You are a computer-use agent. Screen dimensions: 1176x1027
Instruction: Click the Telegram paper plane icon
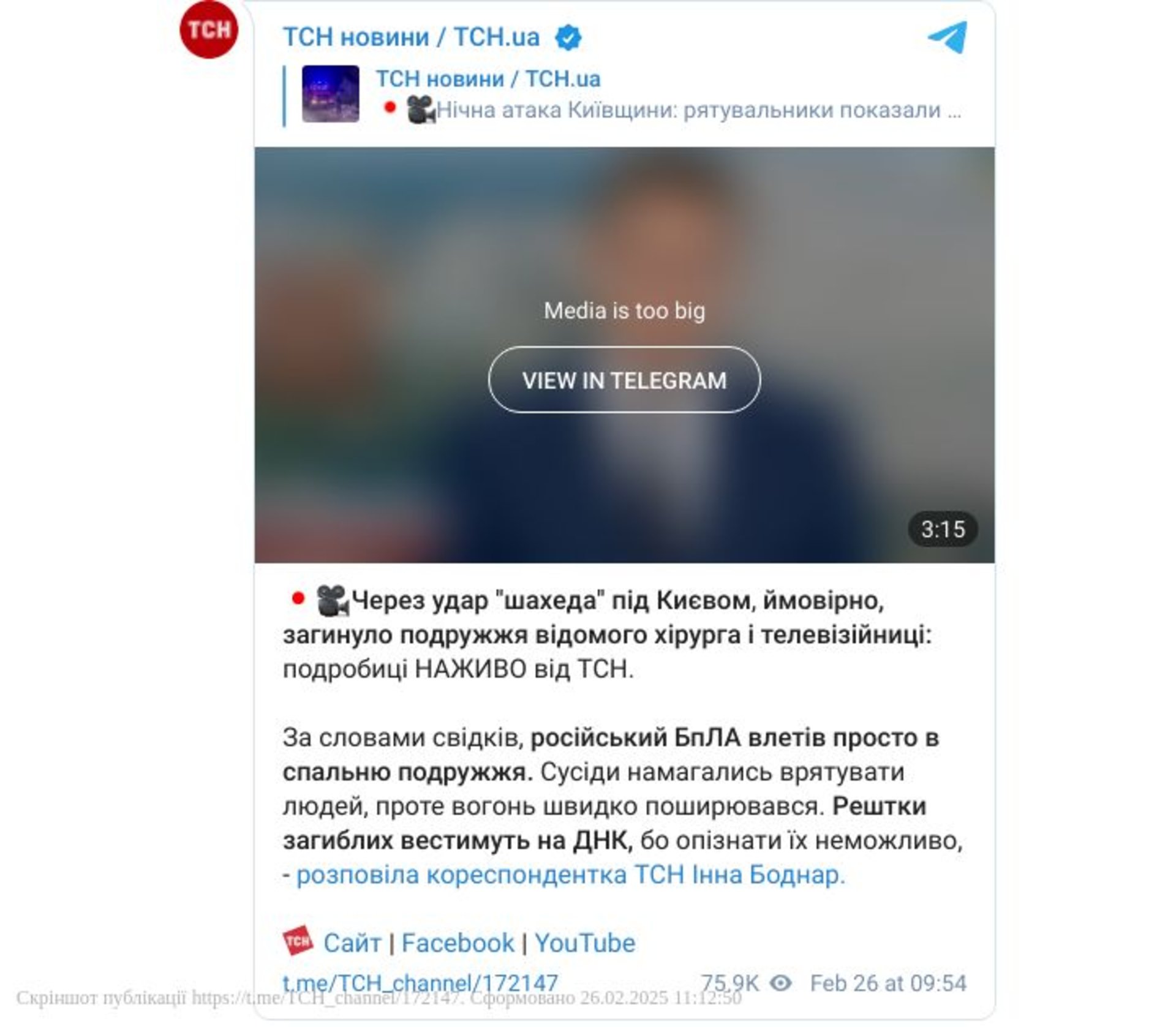947,37
